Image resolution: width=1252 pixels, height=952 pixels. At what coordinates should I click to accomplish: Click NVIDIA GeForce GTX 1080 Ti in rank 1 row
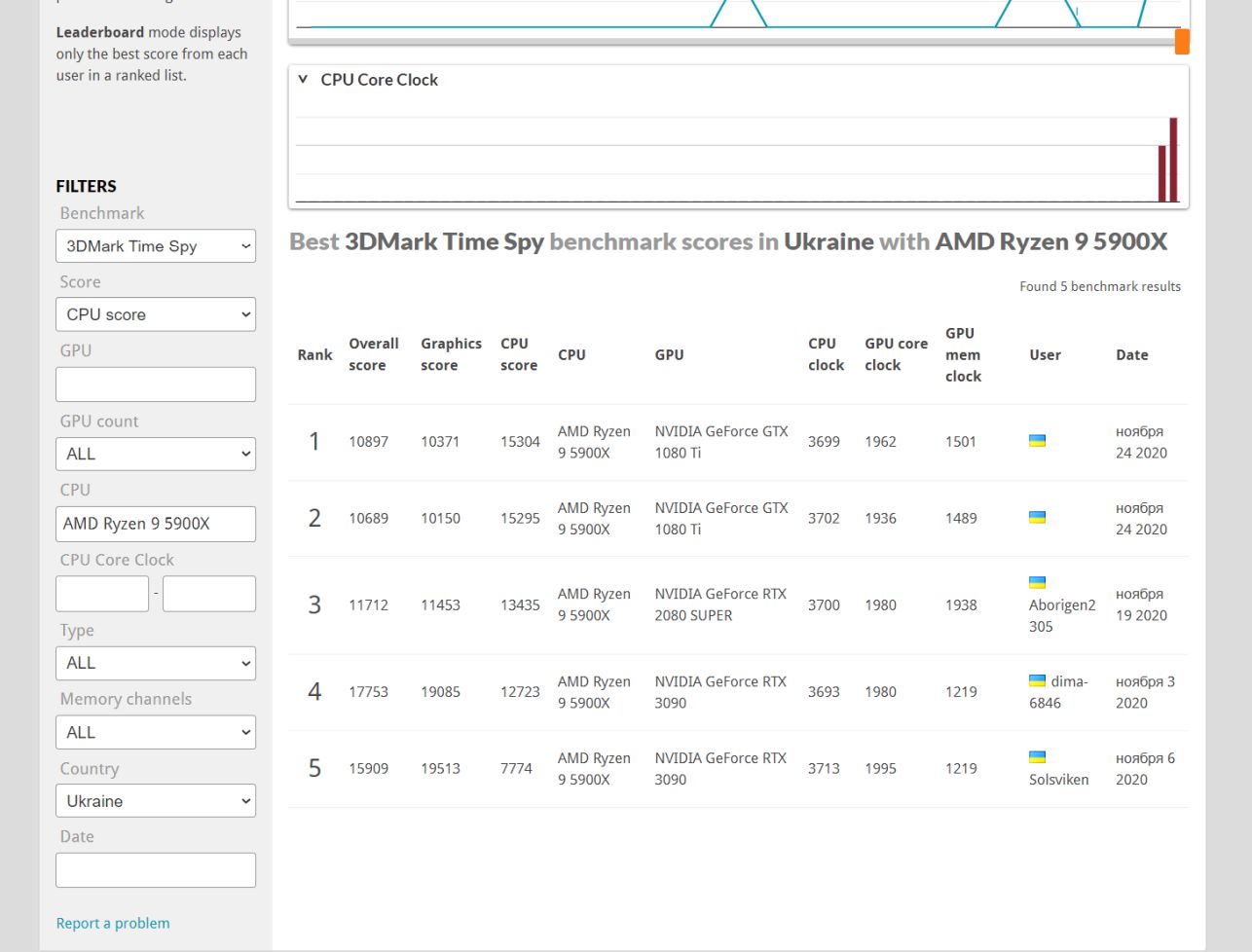click(721, 442)
